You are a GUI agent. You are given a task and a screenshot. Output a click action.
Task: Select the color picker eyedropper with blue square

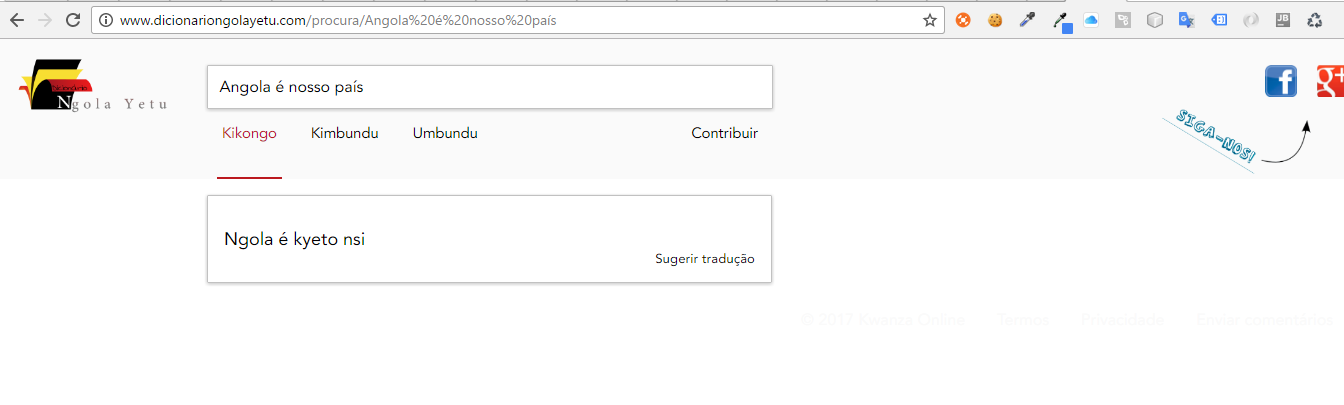tap(1062, 21)
